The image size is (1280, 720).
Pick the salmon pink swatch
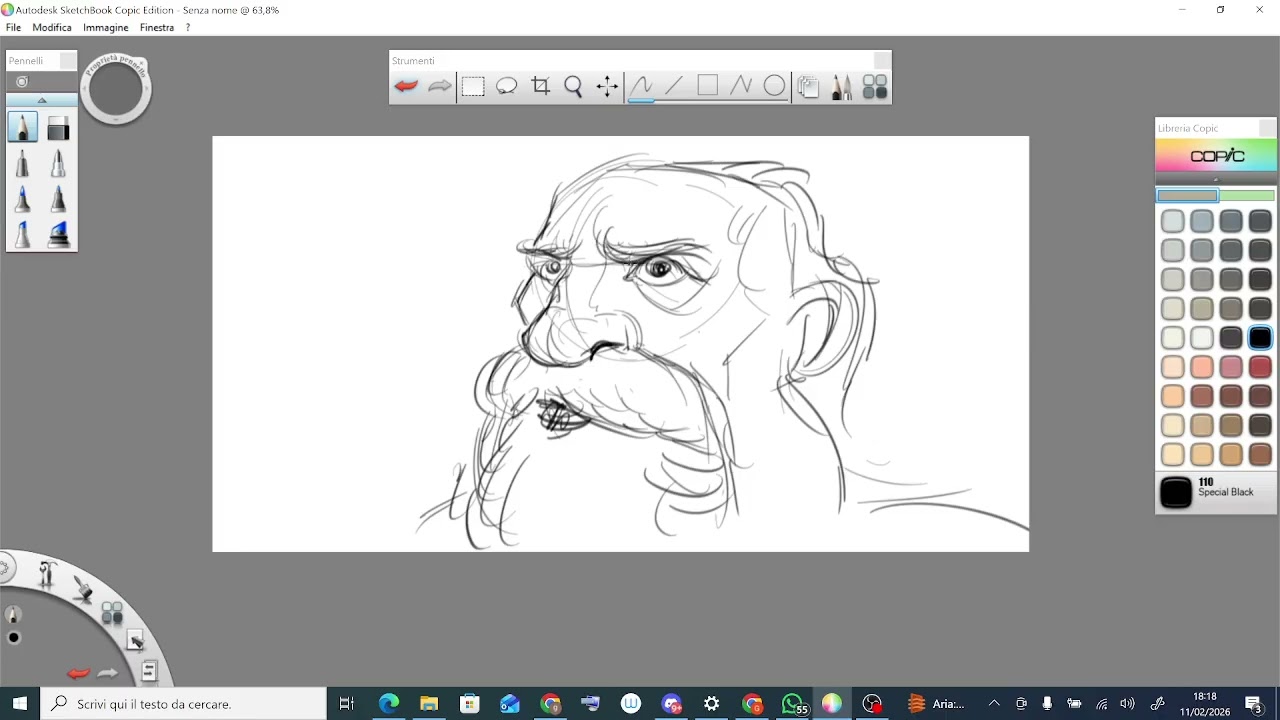(x=1202, y=367)
